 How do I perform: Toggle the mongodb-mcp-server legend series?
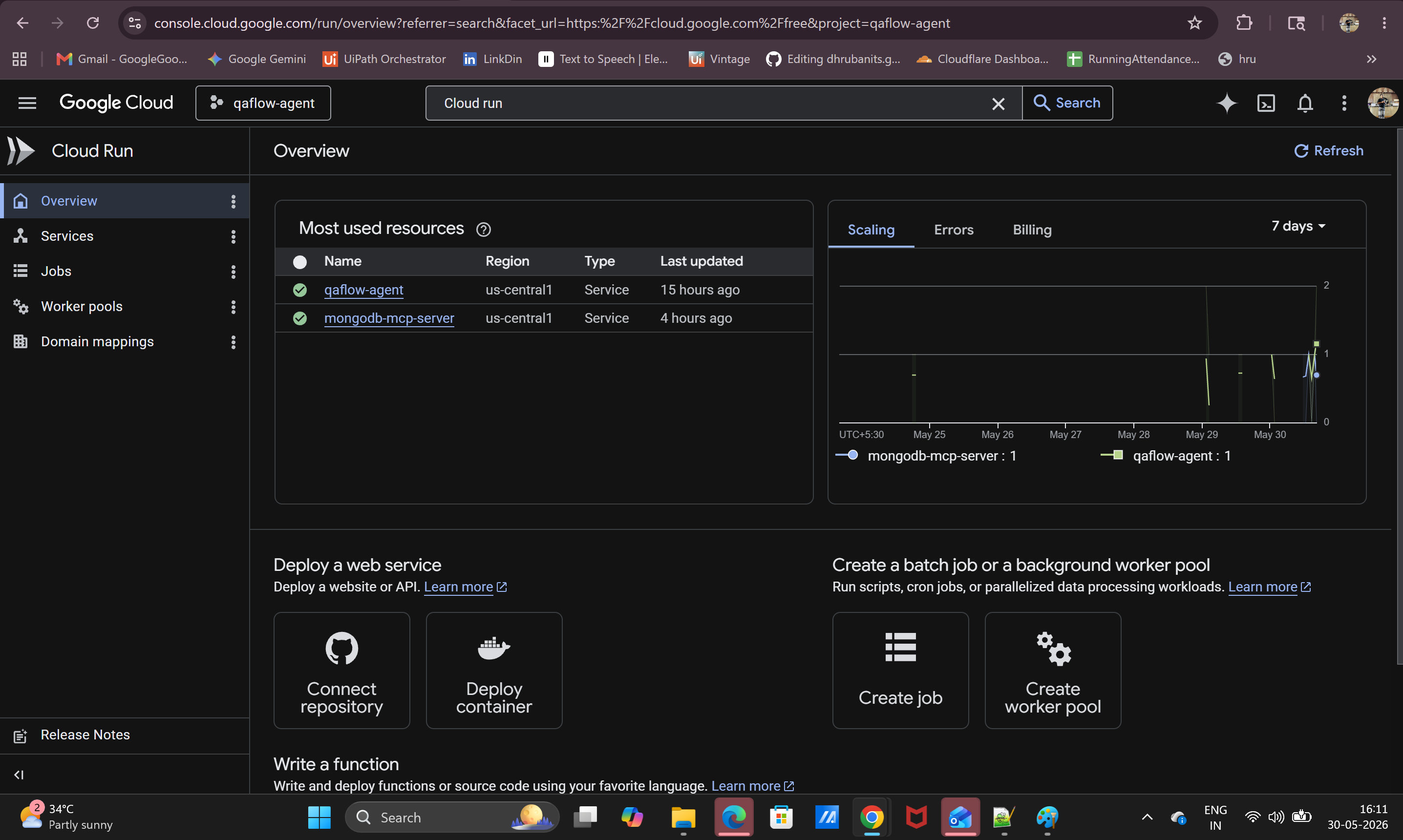click(926, 456)
